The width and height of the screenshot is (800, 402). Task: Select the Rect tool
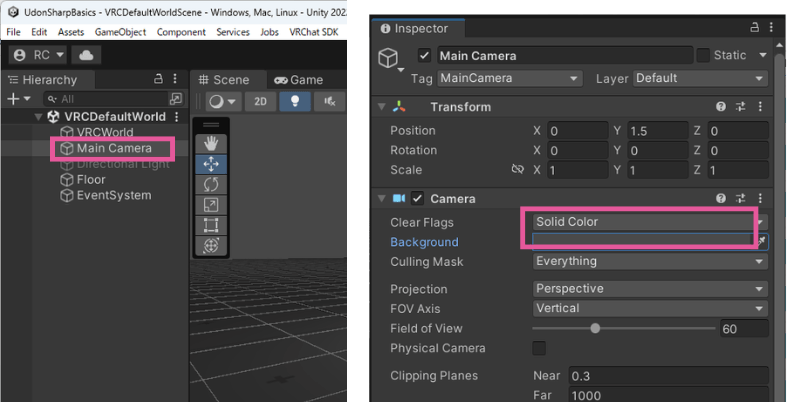click(211, 225)
